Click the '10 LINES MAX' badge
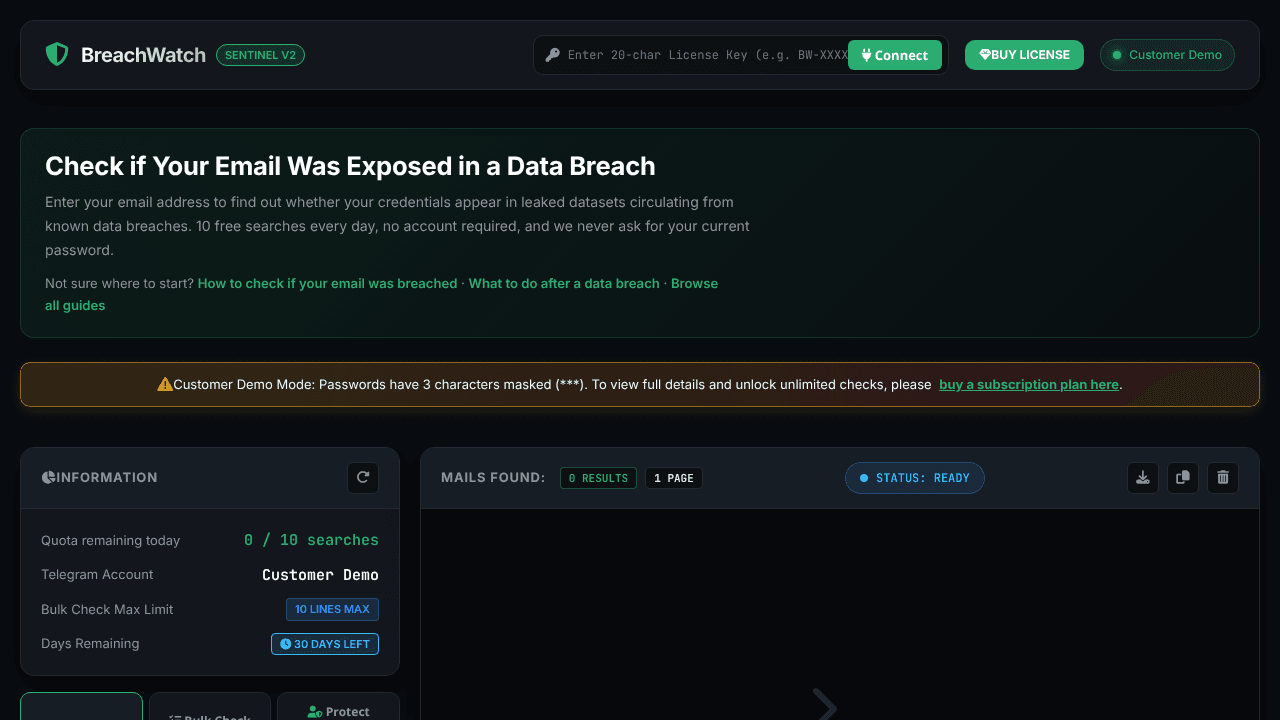 (x=332, y=609)
